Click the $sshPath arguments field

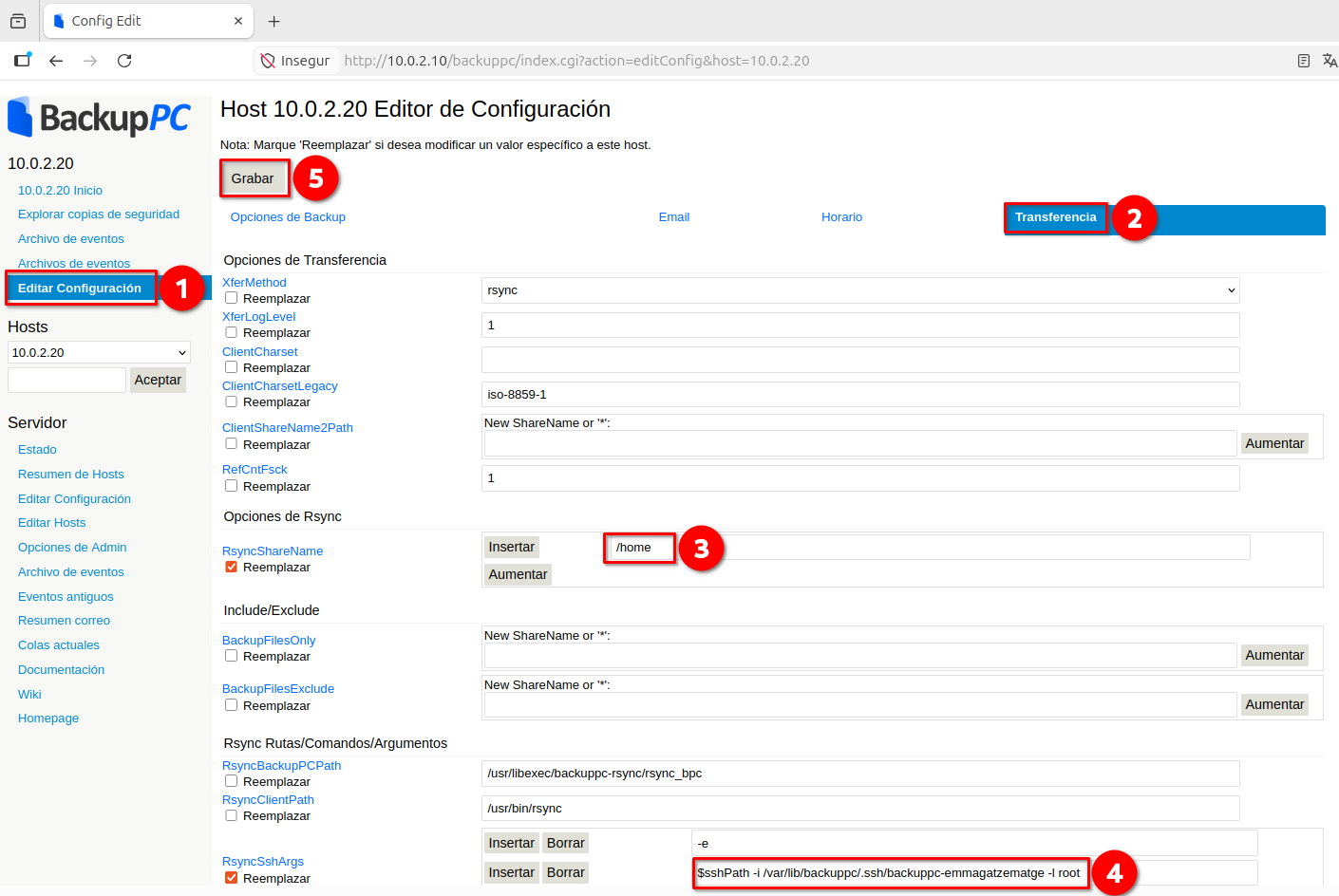tap(974, 873)
